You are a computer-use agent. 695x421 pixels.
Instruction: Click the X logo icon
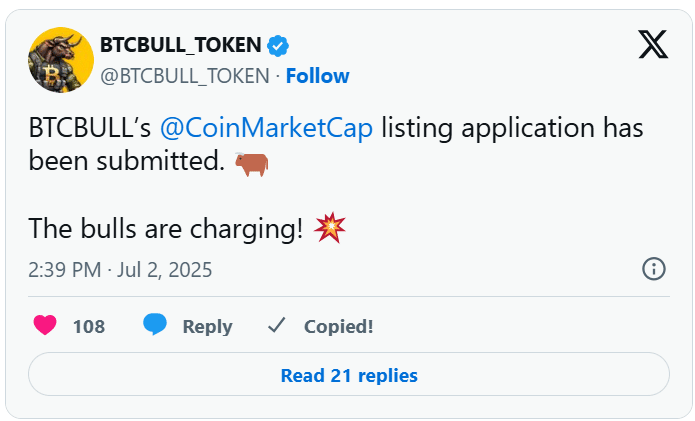(x=653, y=44)
